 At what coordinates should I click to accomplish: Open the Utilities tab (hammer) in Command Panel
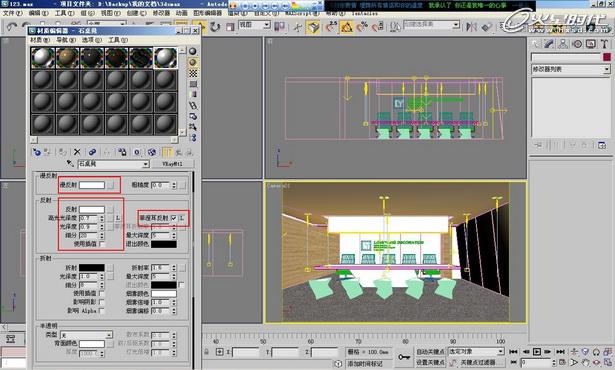pos(604,44)
